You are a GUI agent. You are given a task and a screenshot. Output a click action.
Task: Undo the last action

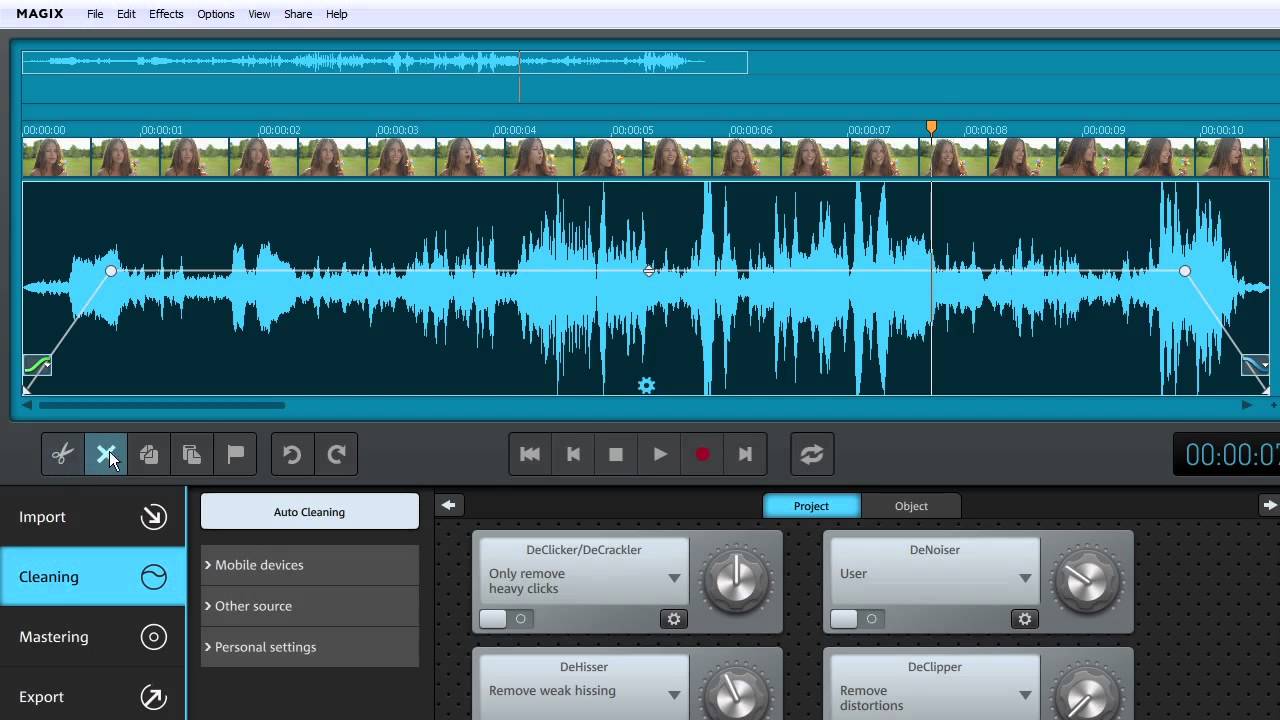tap(292, 455)
